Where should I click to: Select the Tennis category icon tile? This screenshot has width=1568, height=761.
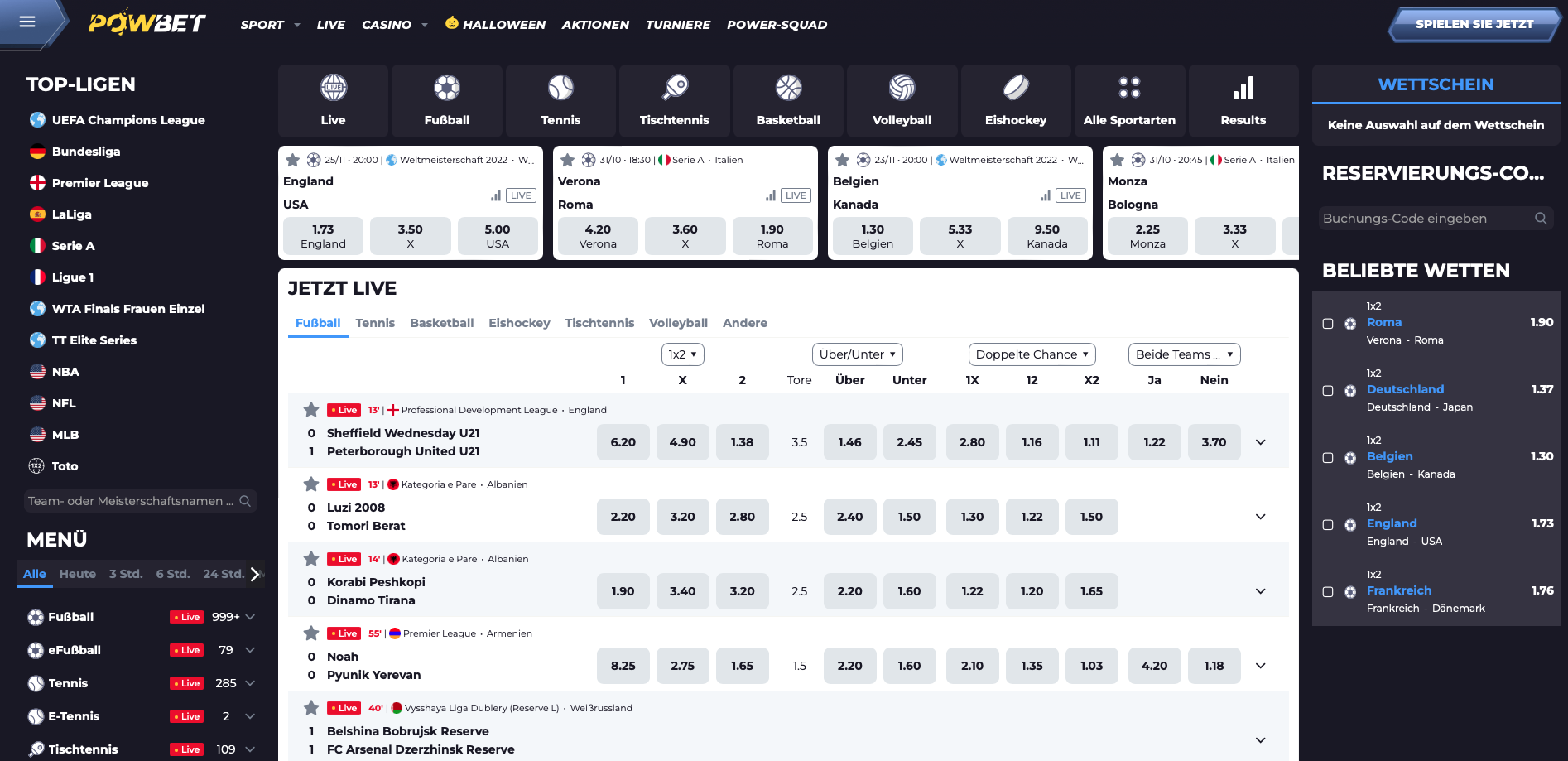tap(560, 100)
